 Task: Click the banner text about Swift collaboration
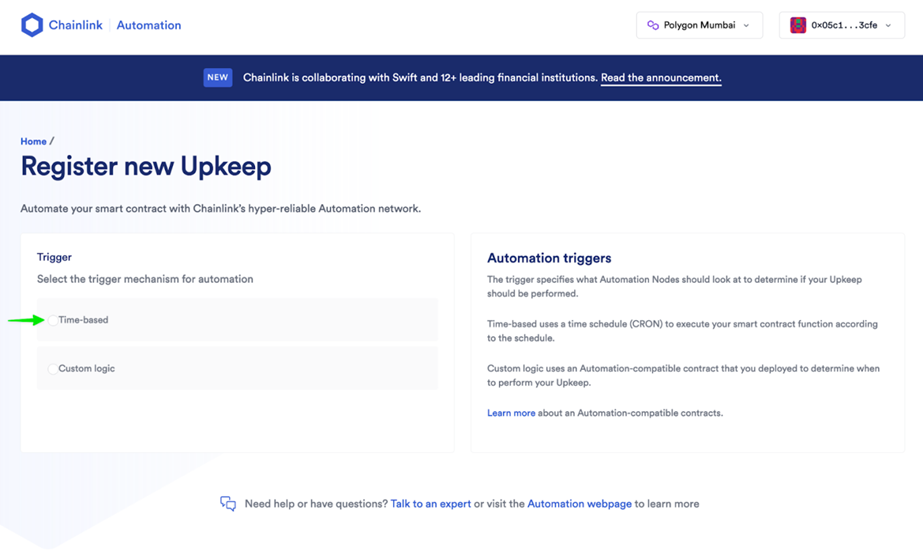pyautogui.click(x=420, y=78)
